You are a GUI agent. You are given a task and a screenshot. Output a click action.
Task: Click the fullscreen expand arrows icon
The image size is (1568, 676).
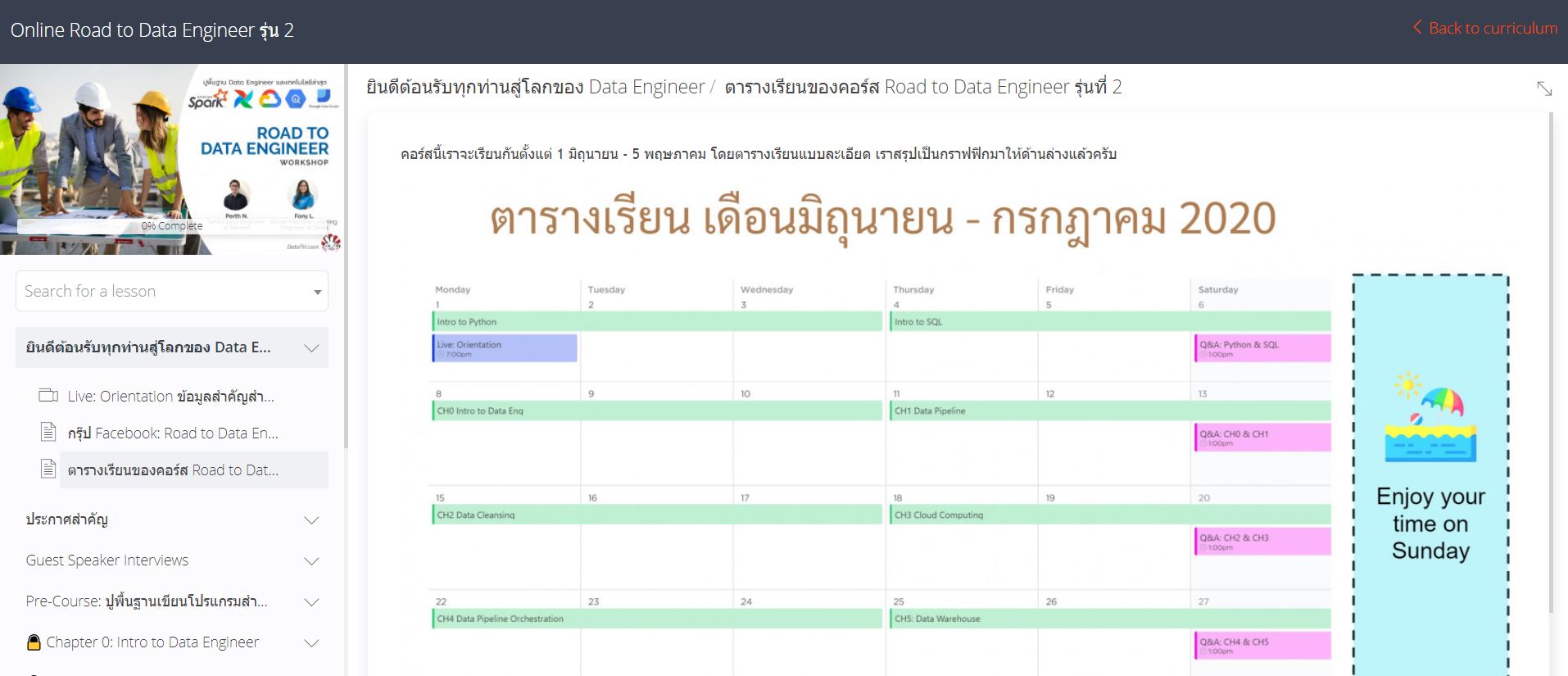(x=1544, y=88)
